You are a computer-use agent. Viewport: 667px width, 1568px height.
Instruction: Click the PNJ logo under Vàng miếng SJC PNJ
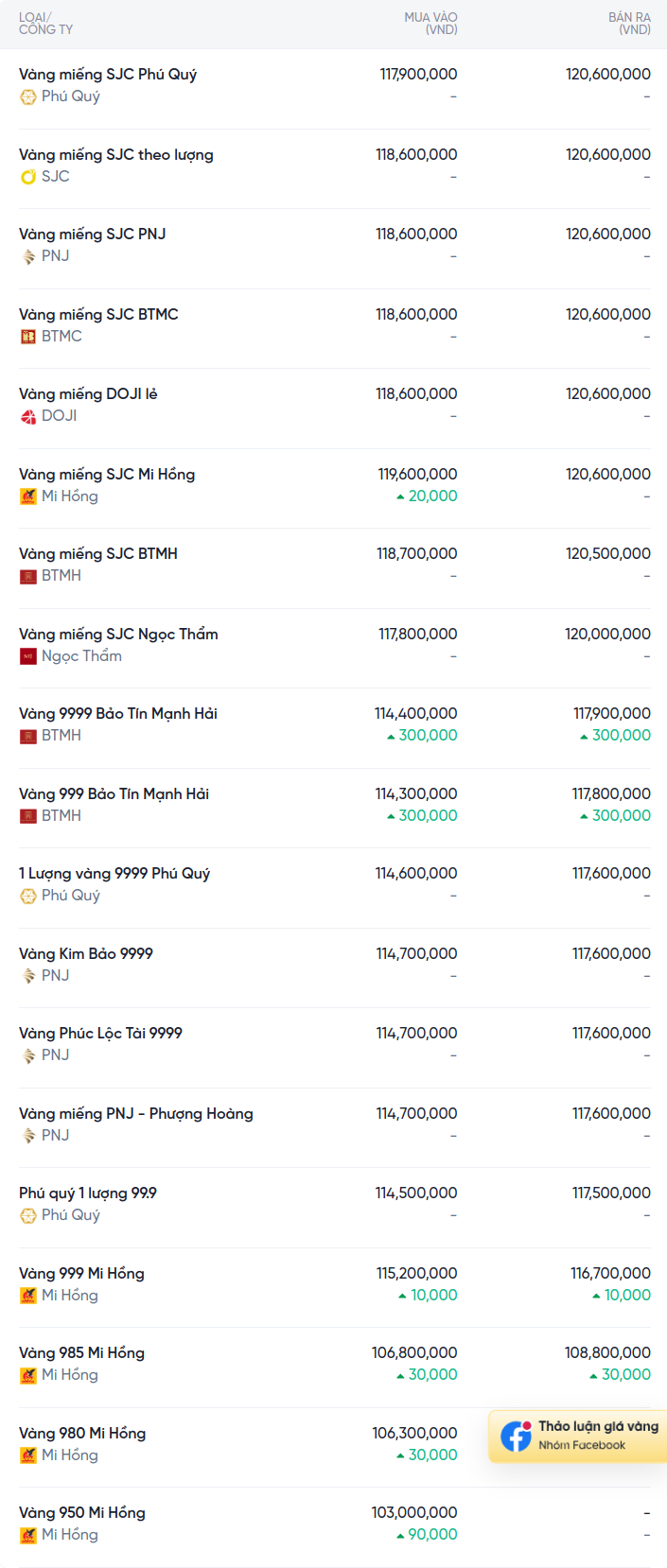point(28,256)
